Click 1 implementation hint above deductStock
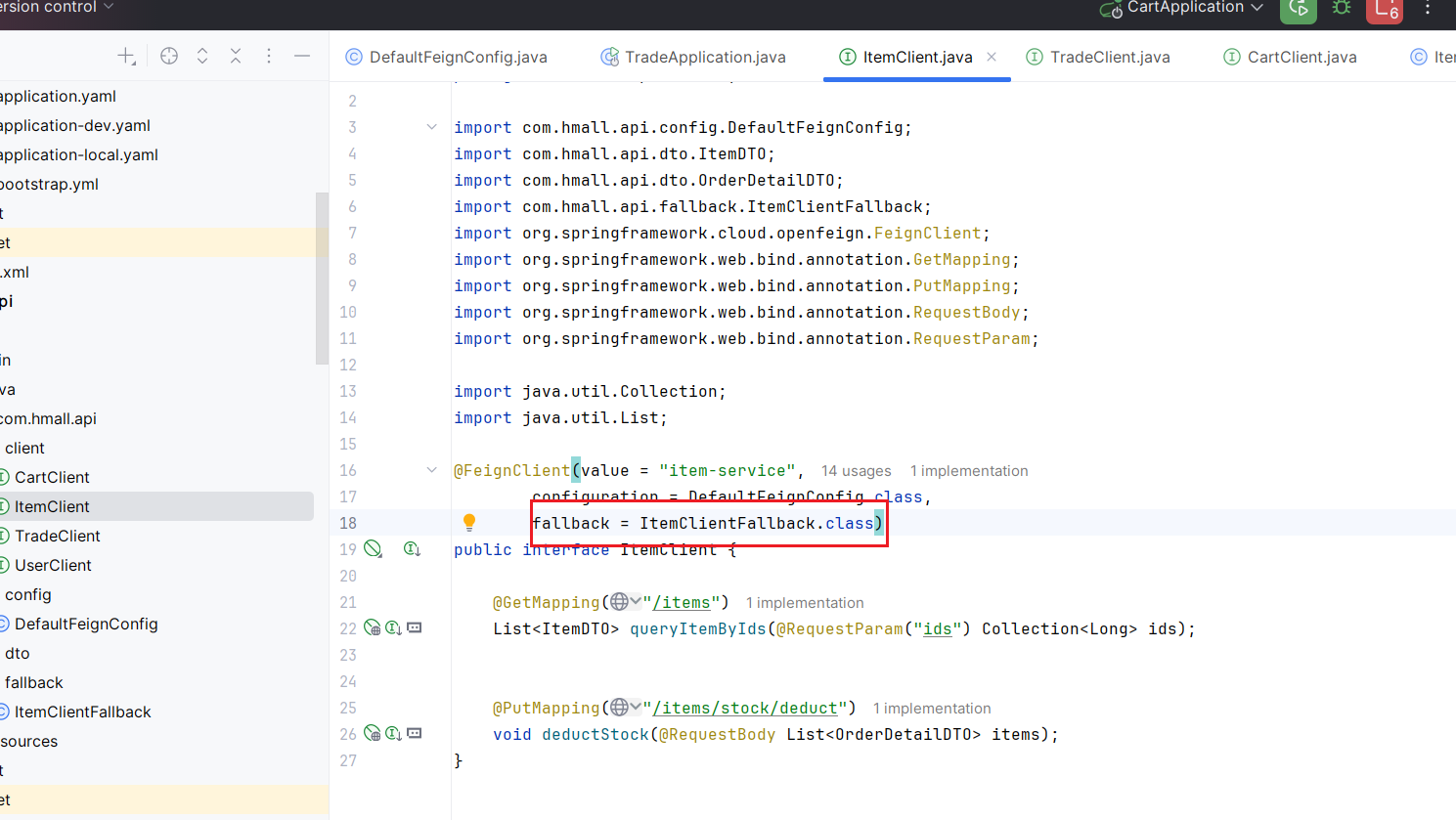Viewport: 1456px width, 820px height. coord(932,709)
